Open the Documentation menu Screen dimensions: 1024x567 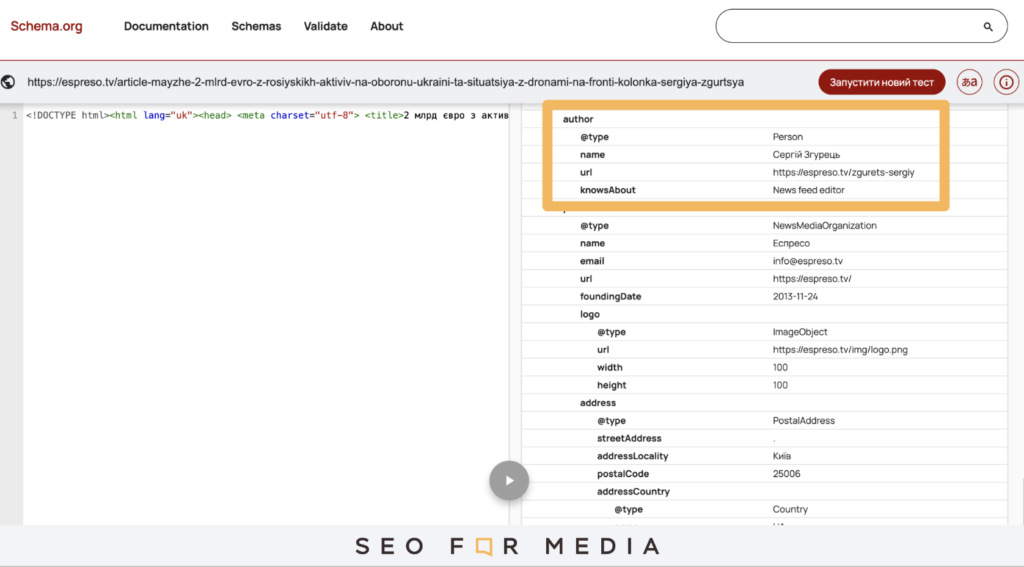click(x=167, y=26)
